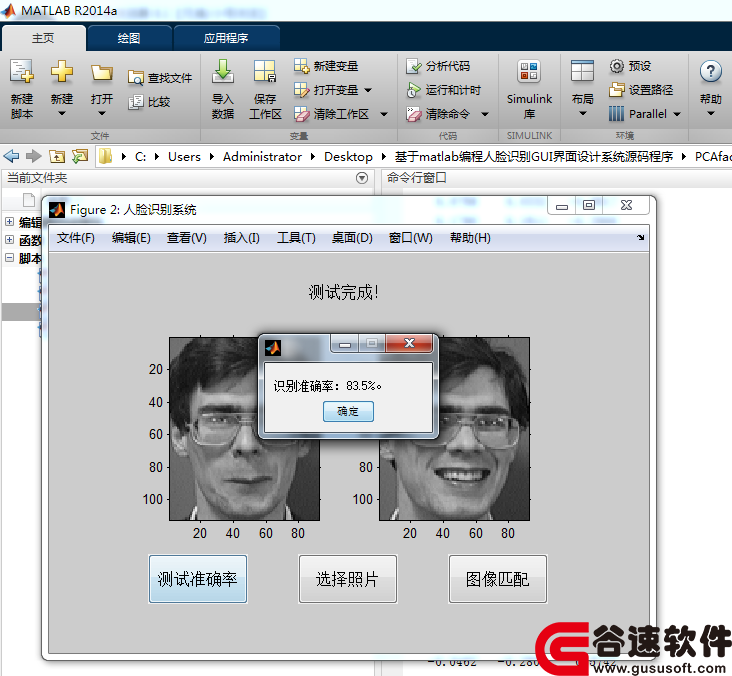Click Desktop in the path breadcrumb
The image size is (732, 676).
pyautogui.click(x=348, y=156)
